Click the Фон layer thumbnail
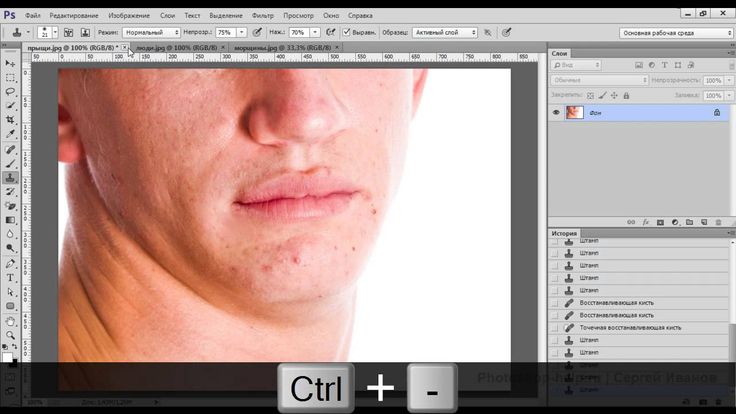Image resolution: width=736 pixels, height=414 pixels. [575, 113]
